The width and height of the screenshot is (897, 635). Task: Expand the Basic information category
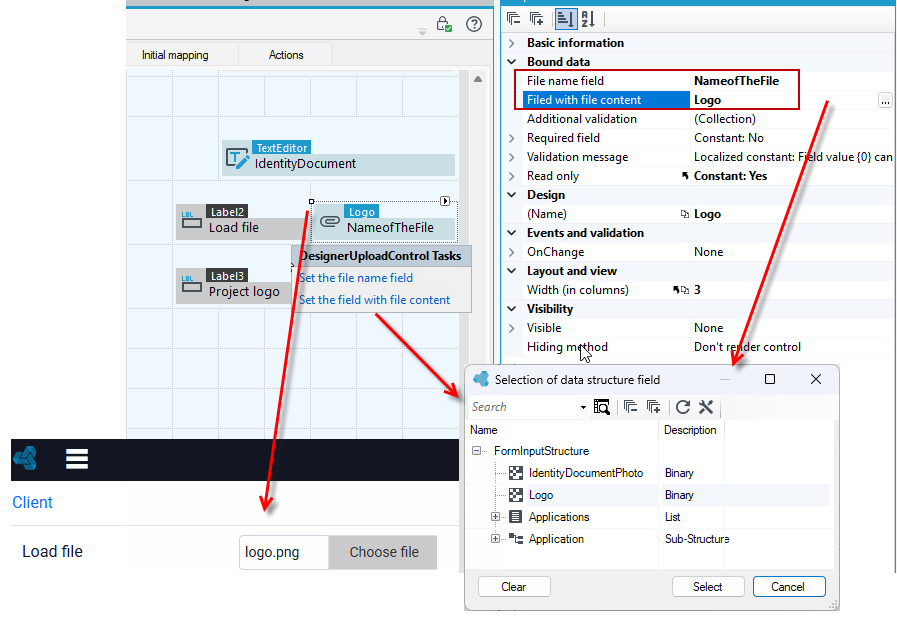[x=512, y=43]
